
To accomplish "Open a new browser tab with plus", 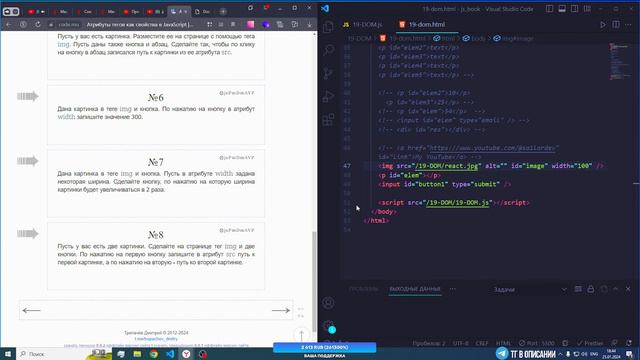I will pyautogui.click(x=223, y=12).
